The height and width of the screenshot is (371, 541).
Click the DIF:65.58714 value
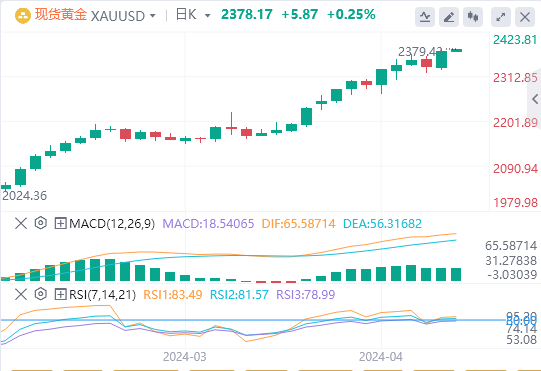(298, 224)
